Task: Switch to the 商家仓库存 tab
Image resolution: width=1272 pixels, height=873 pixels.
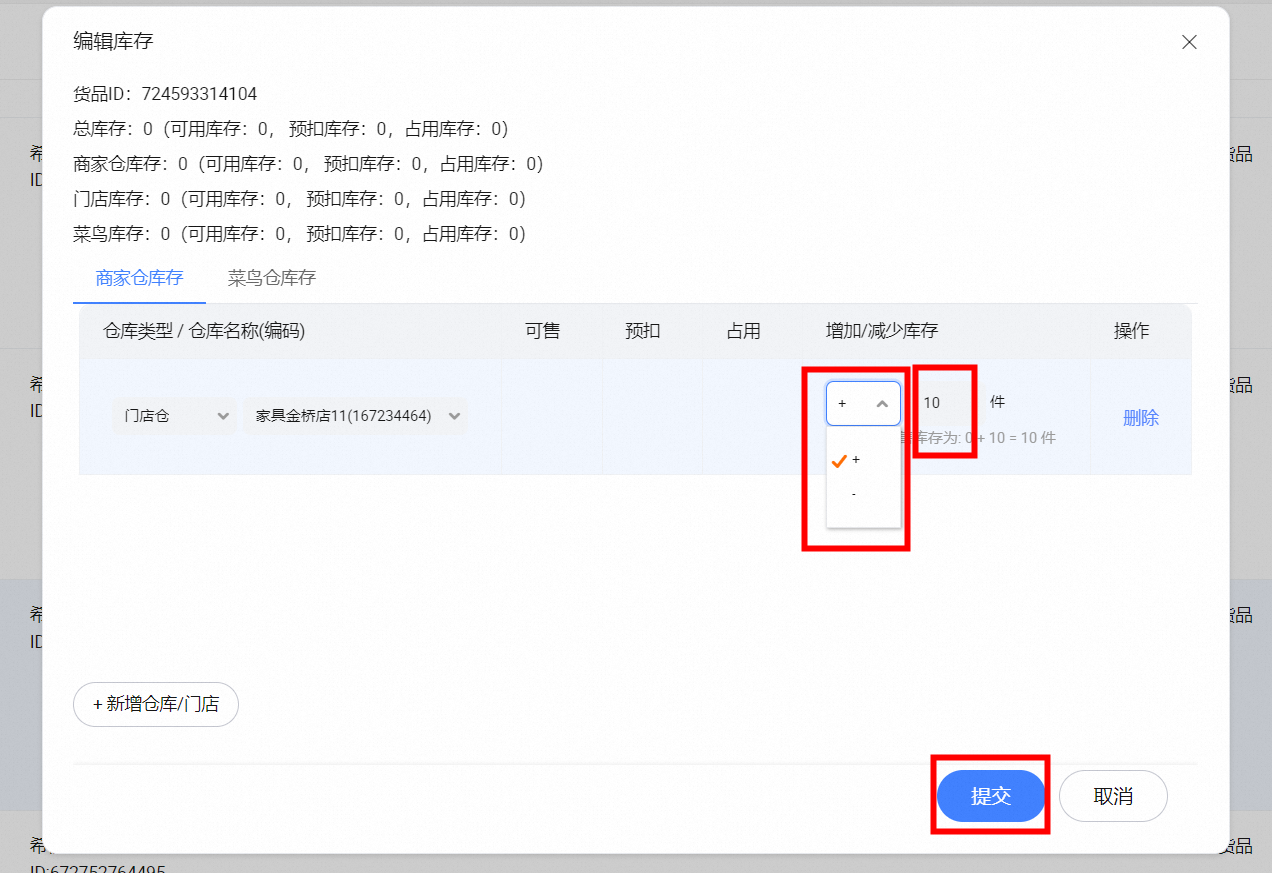Action: pos(139,278)
